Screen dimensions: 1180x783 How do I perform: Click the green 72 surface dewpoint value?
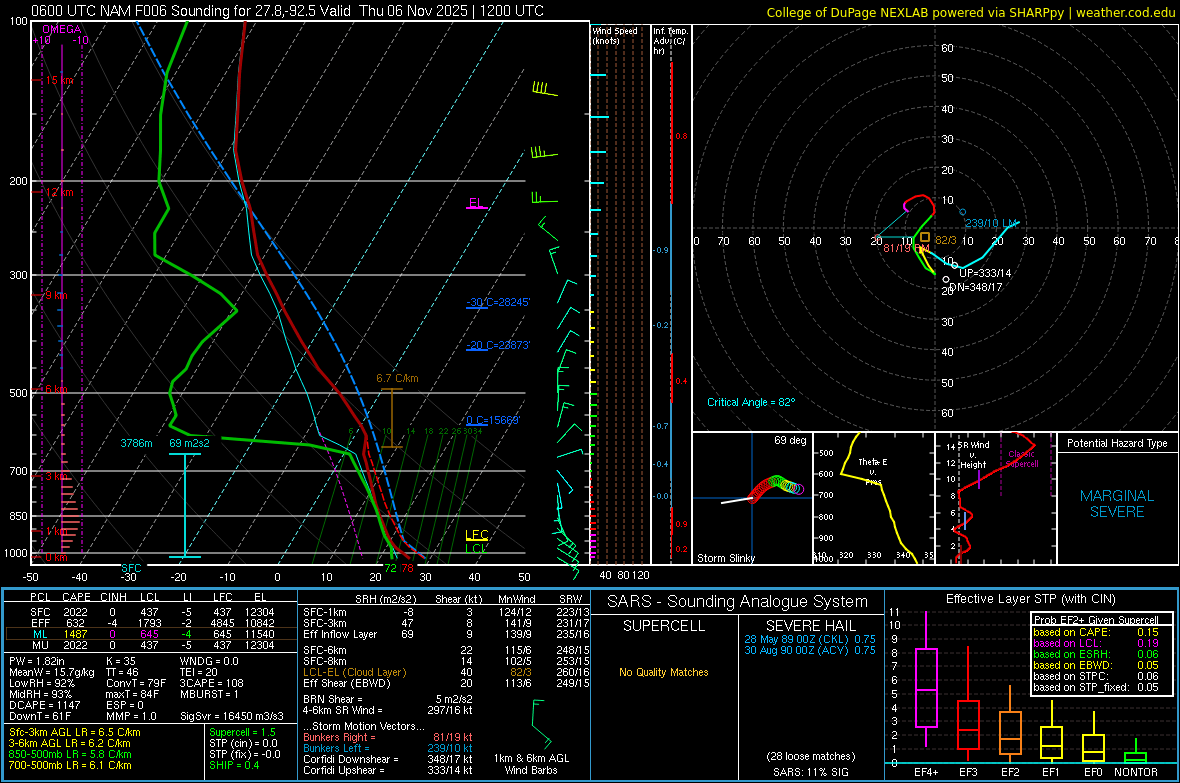(391, 568)
